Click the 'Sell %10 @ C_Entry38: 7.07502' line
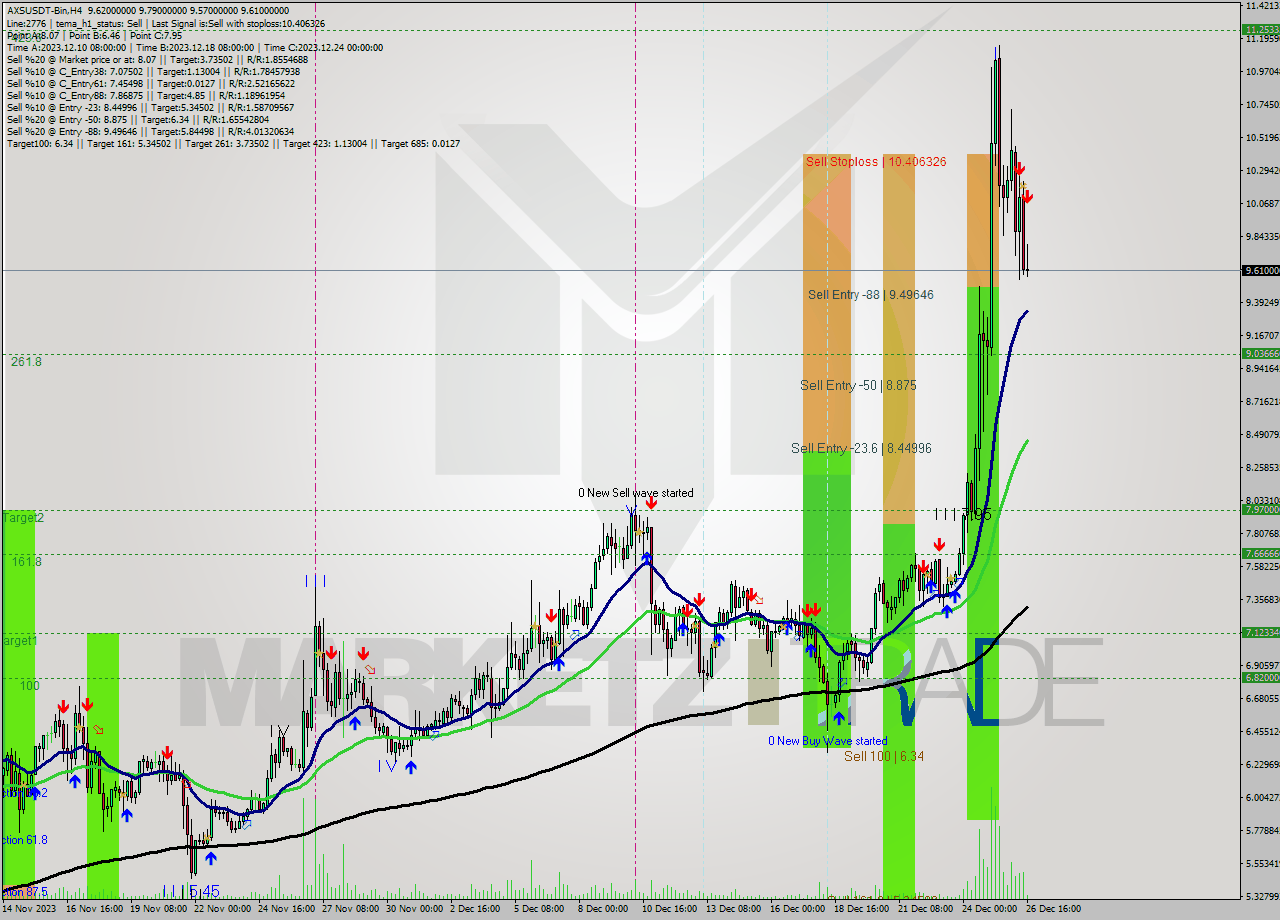 [153, 71]
